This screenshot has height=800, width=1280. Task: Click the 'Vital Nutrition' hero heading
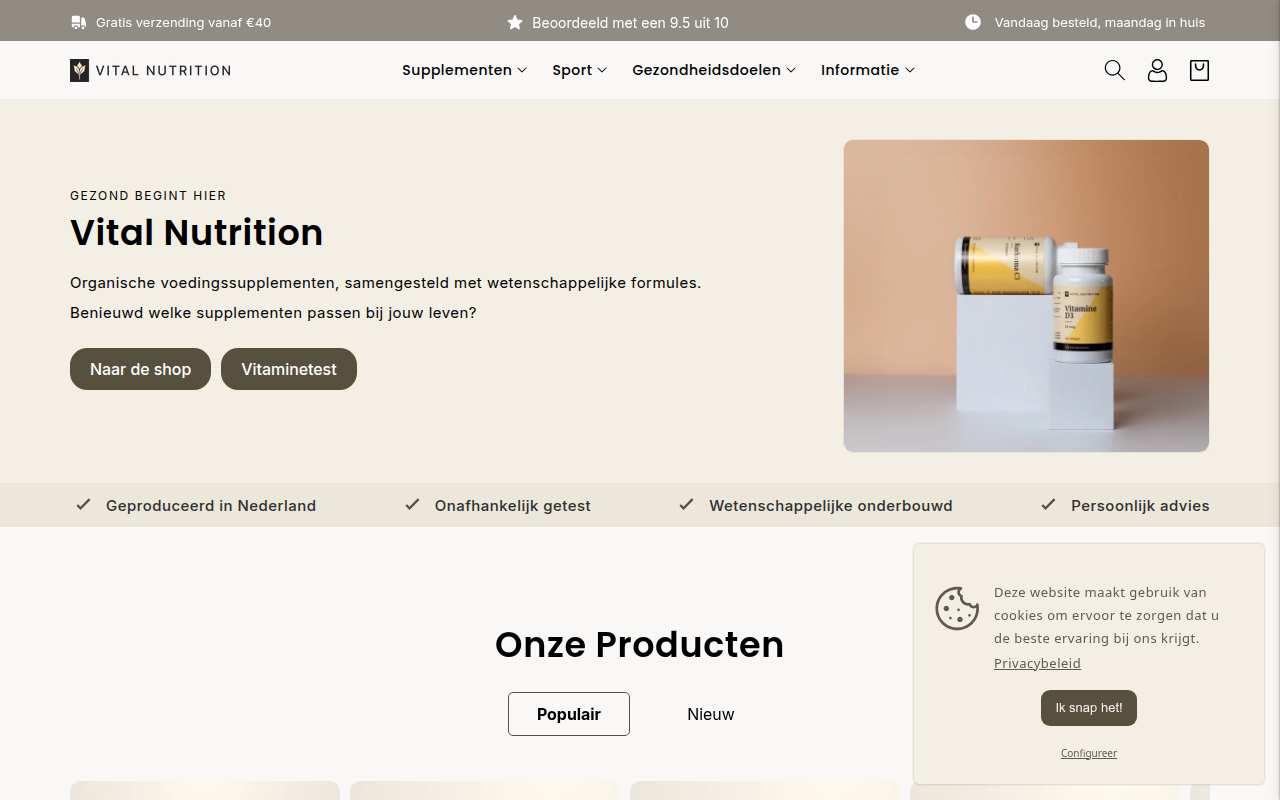pos(197,233)
